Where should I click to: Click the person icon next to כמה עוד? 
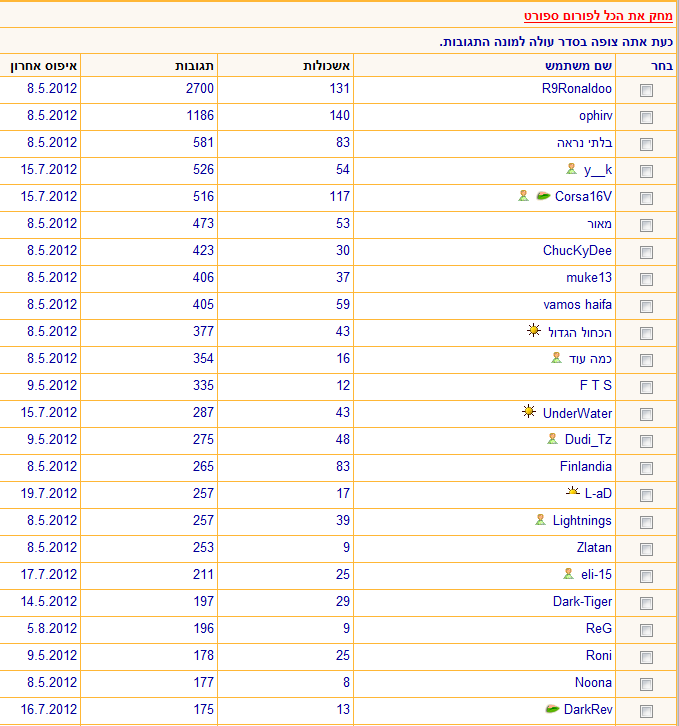click(557, 357)
